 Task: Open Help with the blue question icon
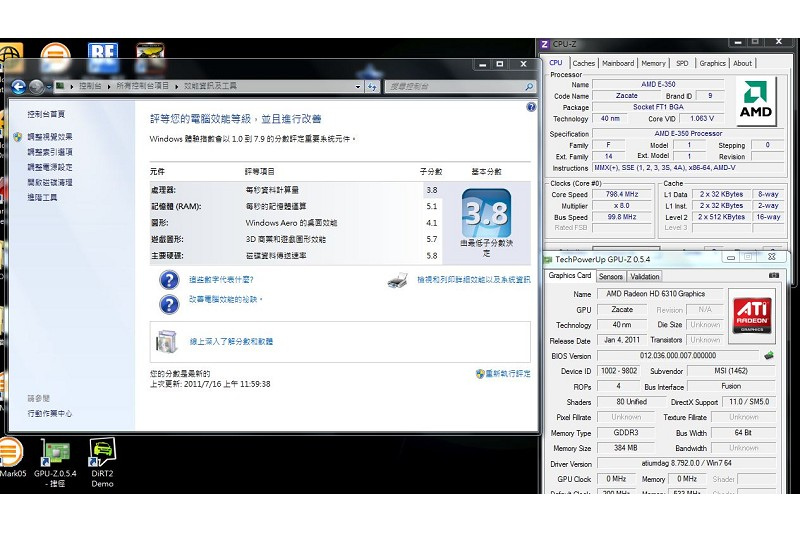531,107
